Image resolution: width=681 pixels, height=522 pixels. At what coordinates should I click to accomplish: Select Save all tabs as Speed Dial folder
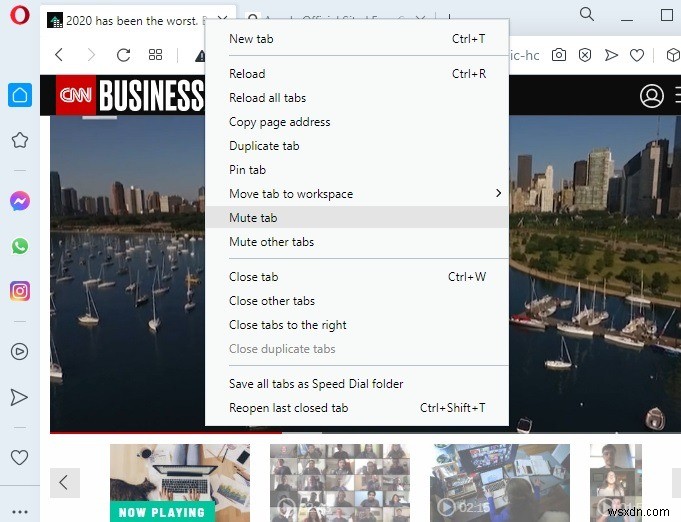tap(357, 383)
